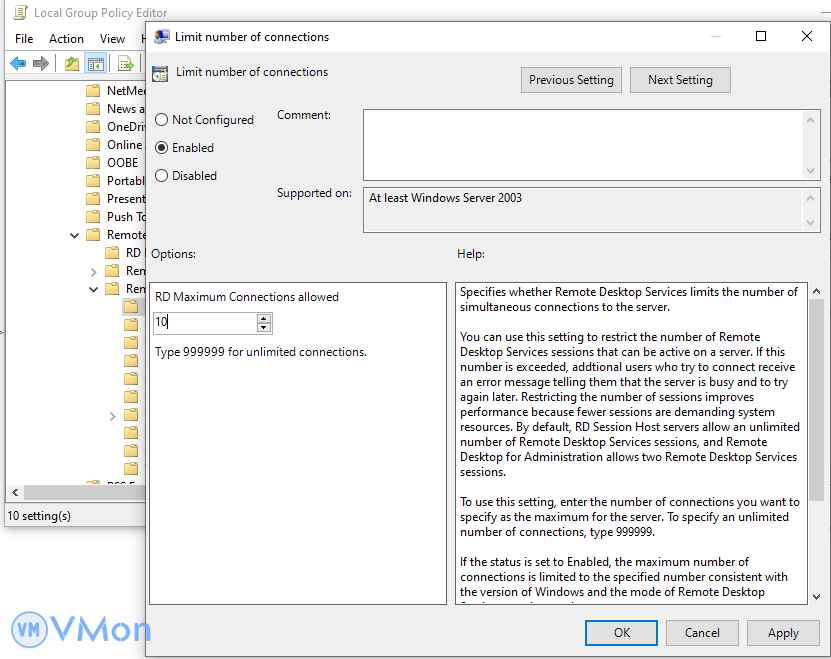Expand the collapsed subfolder chevron below Rem

[112, 416]
